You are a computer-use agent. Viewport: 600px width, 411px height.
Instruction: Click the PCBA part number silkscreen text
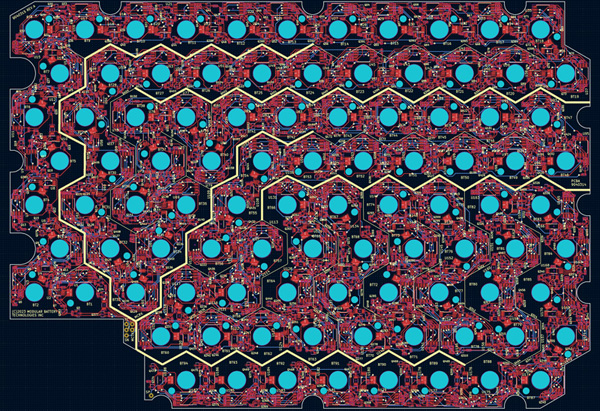point(578,181)
